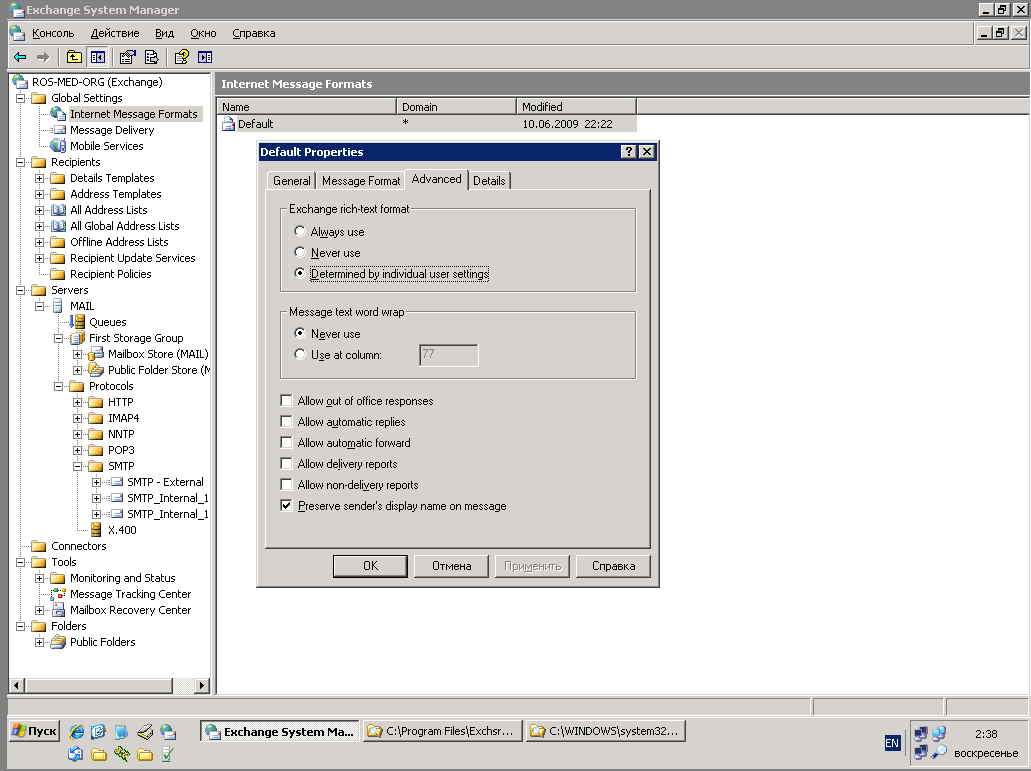Open the Пуск start button
The image size is (1031, 771).
(35, 731)
